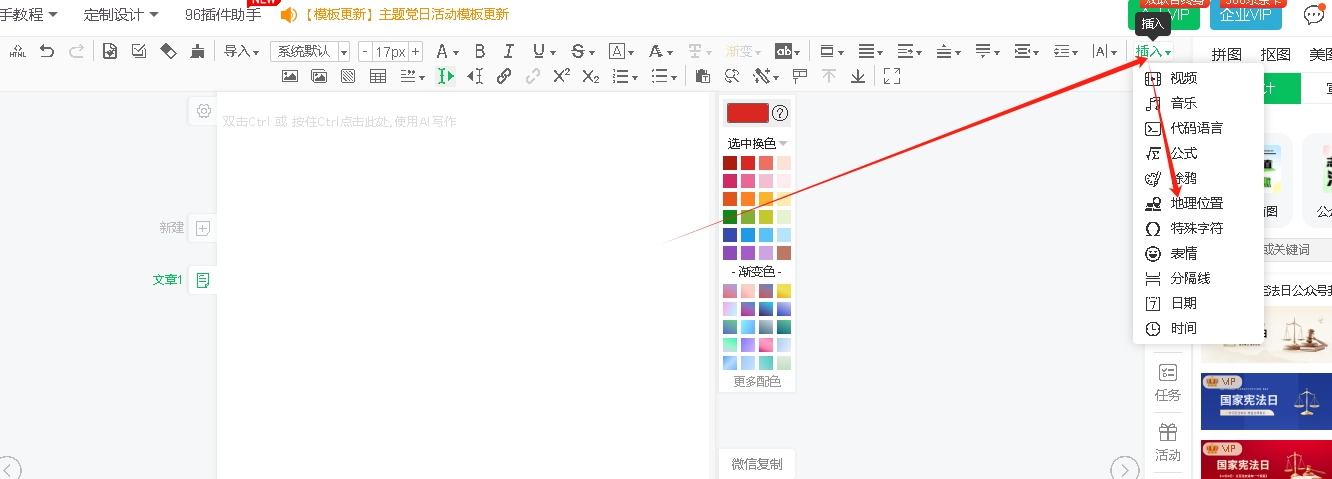Click the format painter brush icon

pyautogui.click(x=197, y=51)
